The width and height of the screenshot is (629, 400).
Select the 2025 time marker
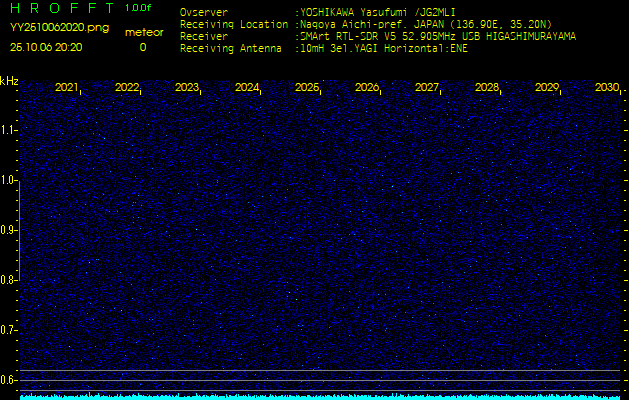click(306, 88)
